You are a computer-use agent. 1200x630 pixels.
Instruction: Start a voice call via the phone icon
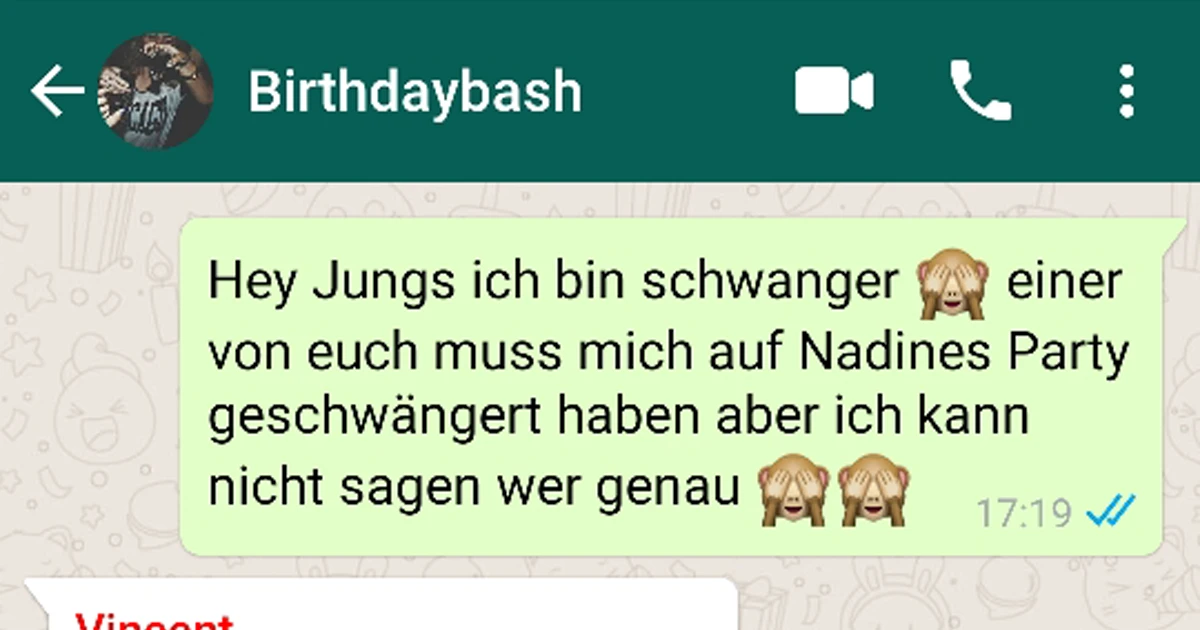click(980, 91)
